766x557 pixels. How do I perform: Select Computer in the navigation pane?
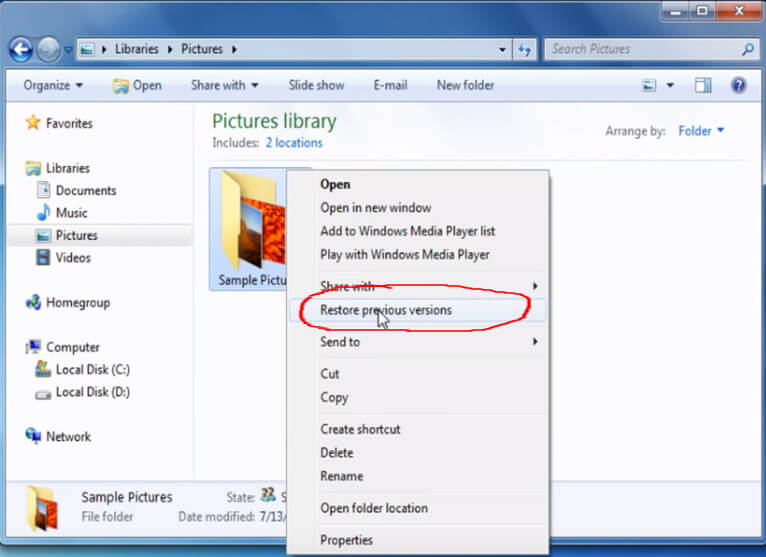[x=73, y=348]
